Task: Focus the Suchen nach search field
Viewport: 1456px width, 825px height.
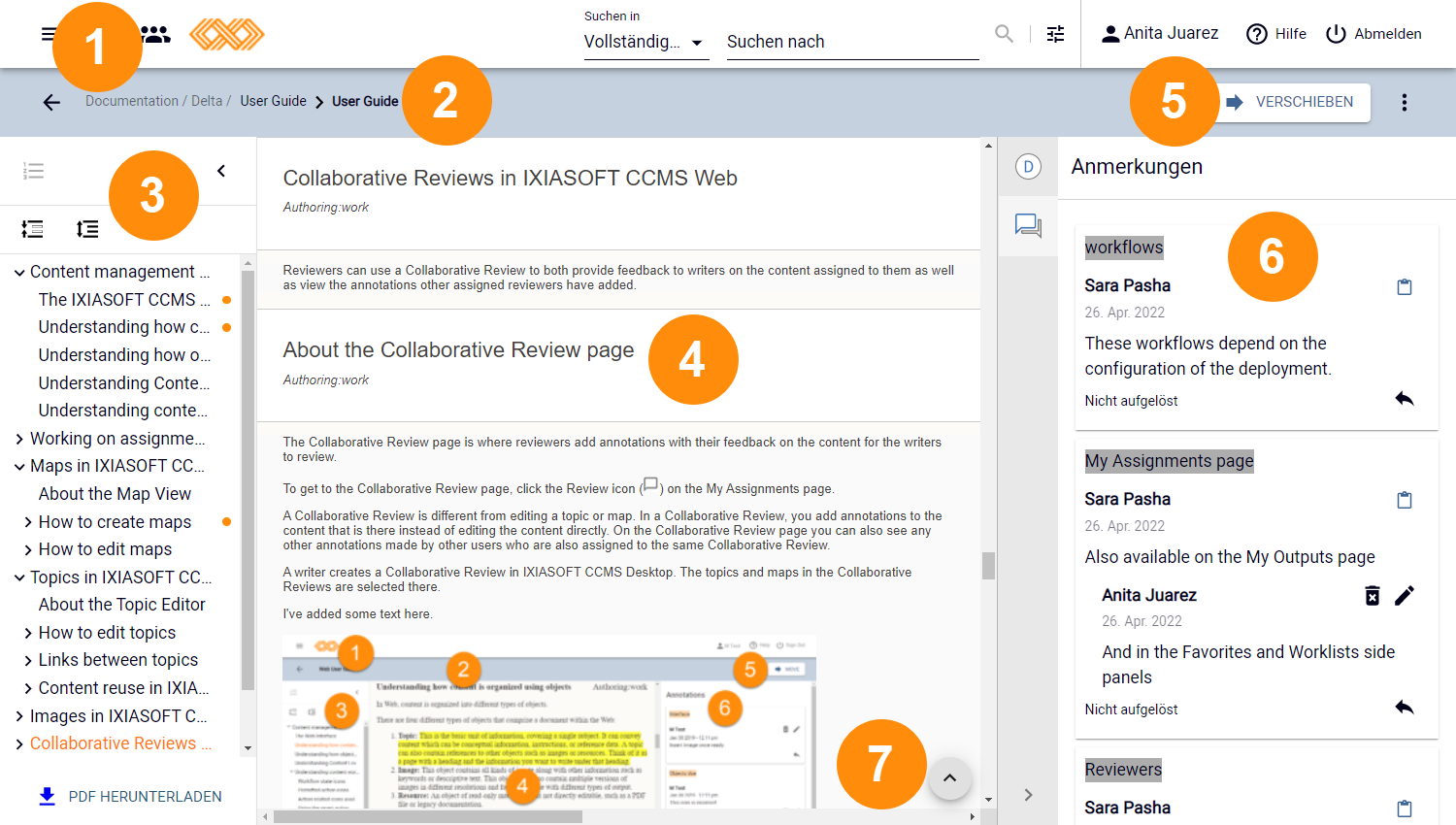Action: click(852, 42)
